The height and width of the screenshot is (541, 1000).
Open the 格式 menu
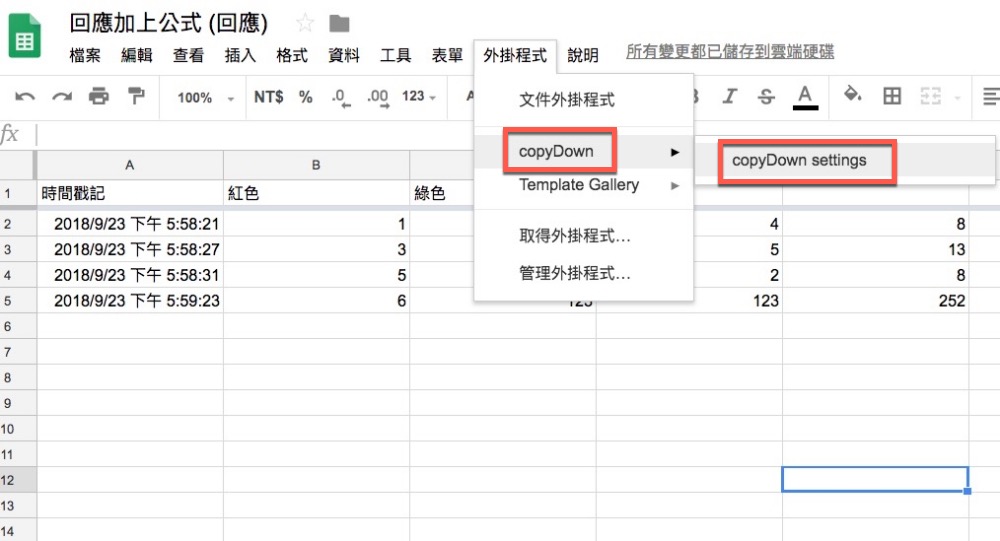(291, 56)
